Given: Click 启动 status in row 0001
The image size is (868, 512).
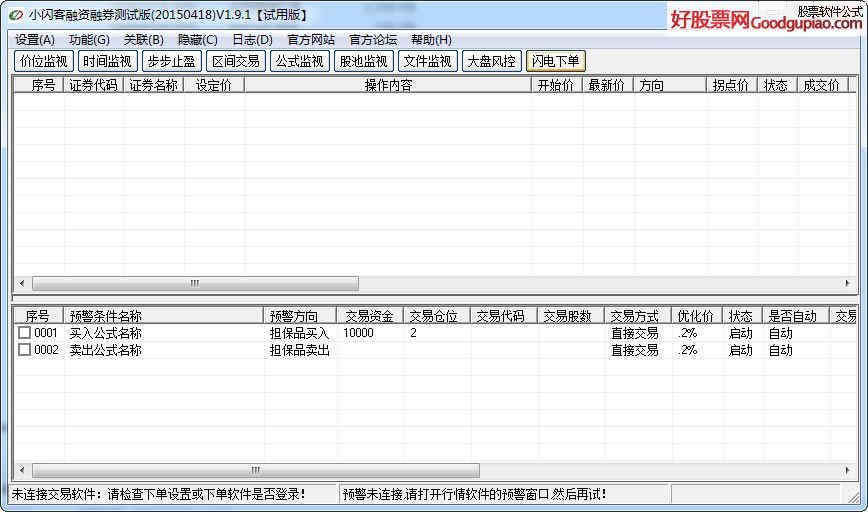Looking at the screenshot, I should [741, 333].
